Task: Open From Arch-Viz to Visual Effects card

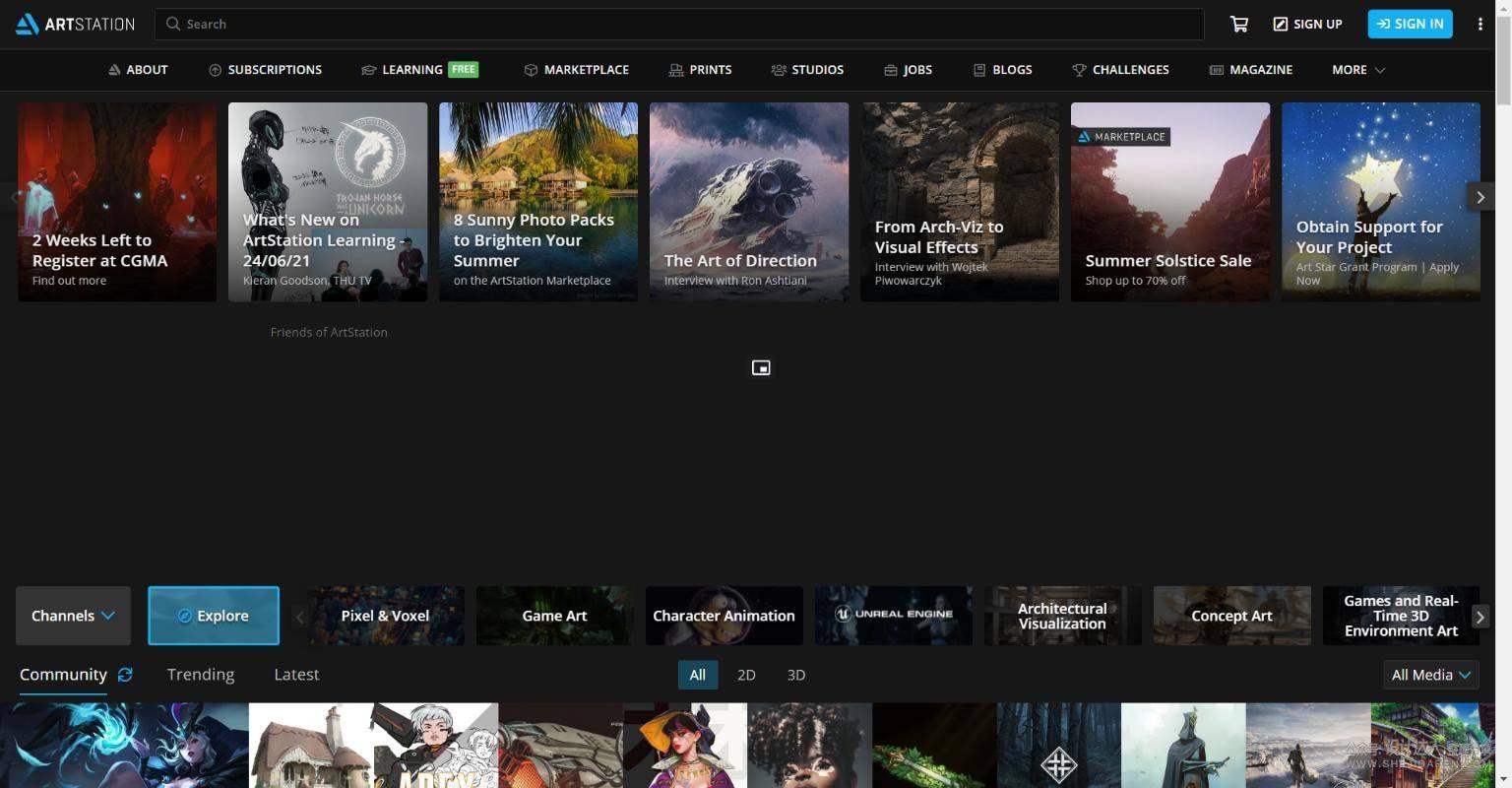Action: click(x=960, y=202)
